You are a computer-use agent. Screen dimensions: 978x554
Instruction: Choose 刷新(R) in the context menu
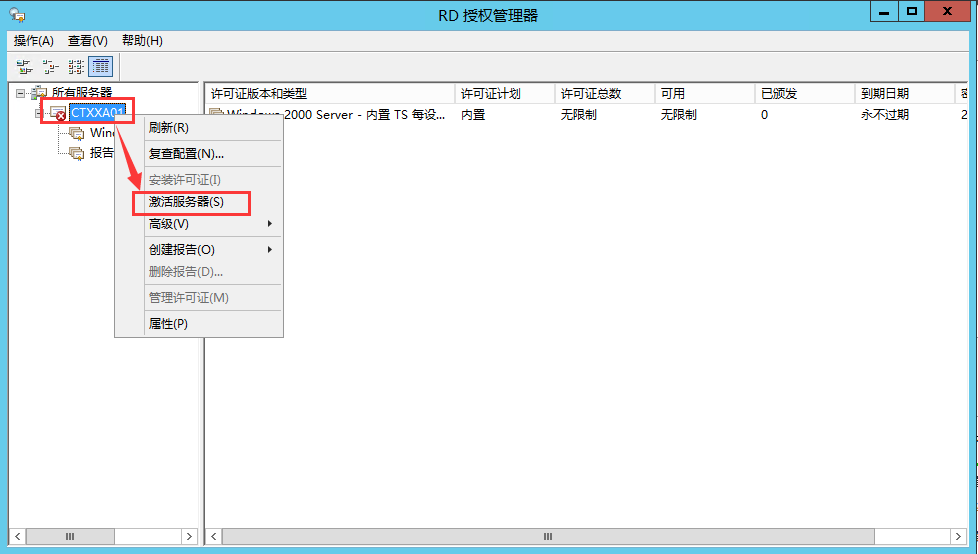(x=198, y=127)
